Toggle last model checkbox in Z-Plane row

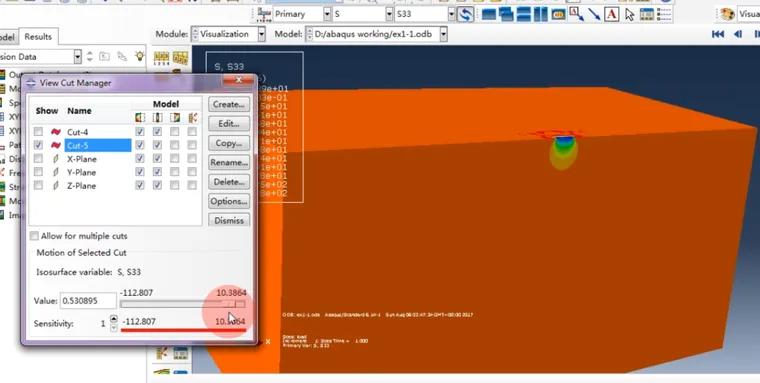[x=192, y=185]
